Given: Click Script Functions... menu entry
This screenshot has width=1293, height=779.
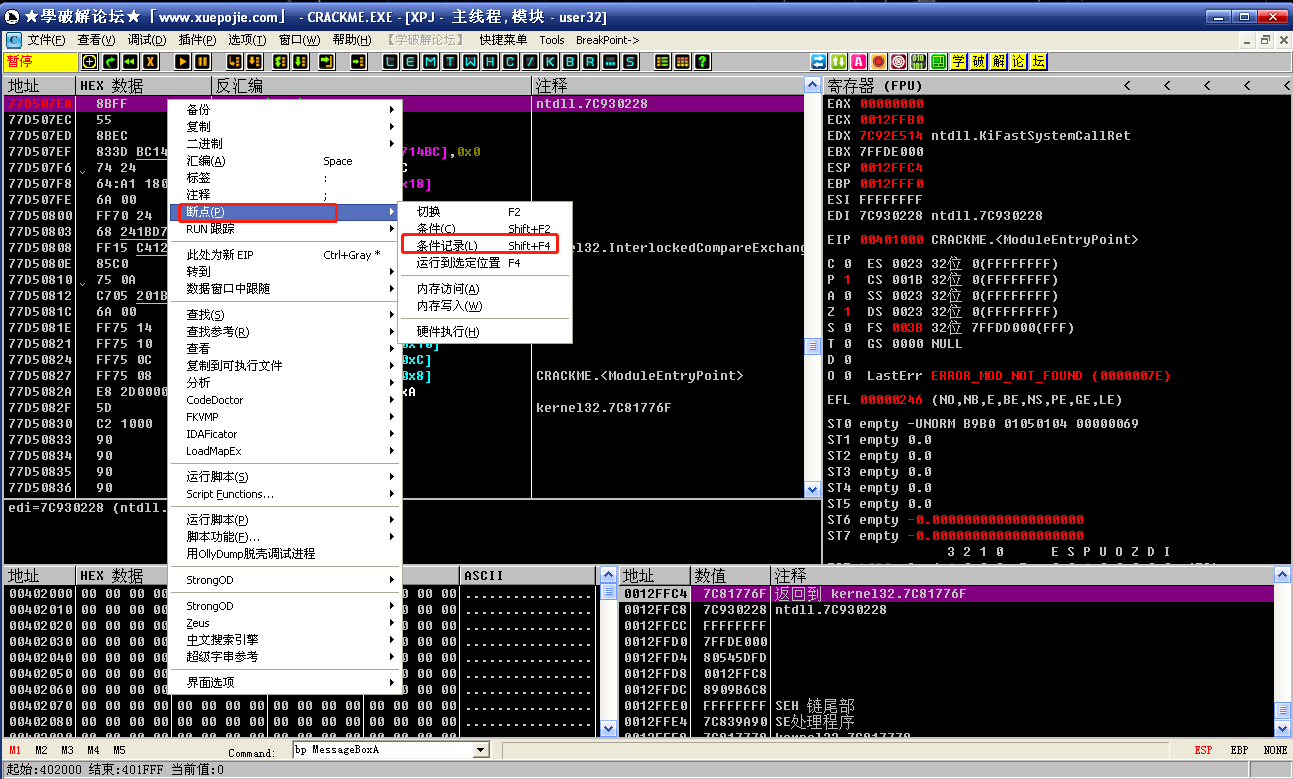Looking at the screenshot, I should (284, 494).
